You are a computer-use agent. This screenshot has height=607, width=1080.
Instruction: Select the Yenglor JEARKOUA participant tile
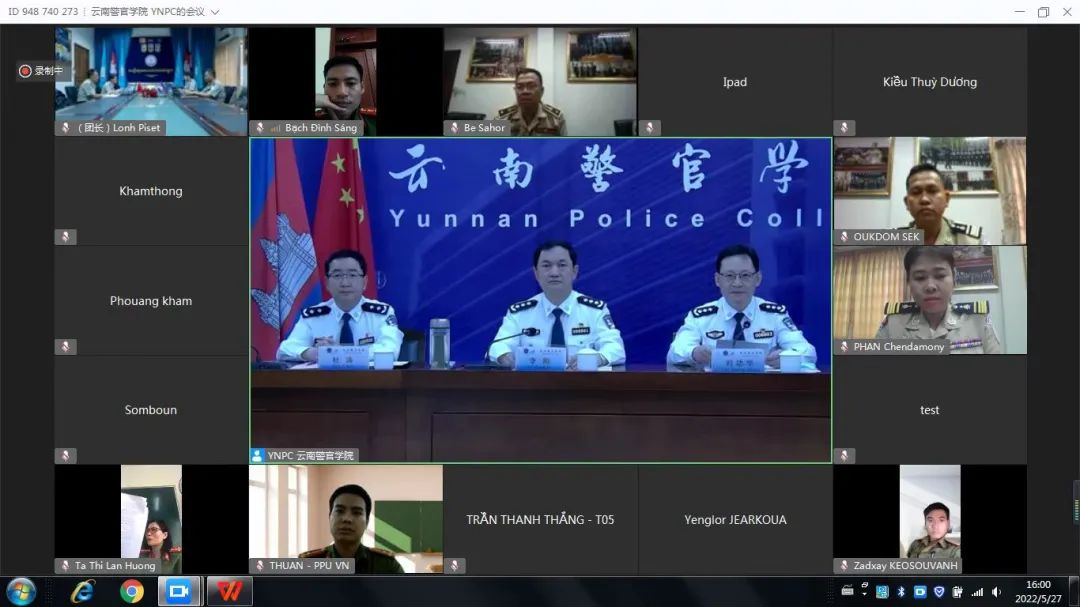(x=734, y=519)
